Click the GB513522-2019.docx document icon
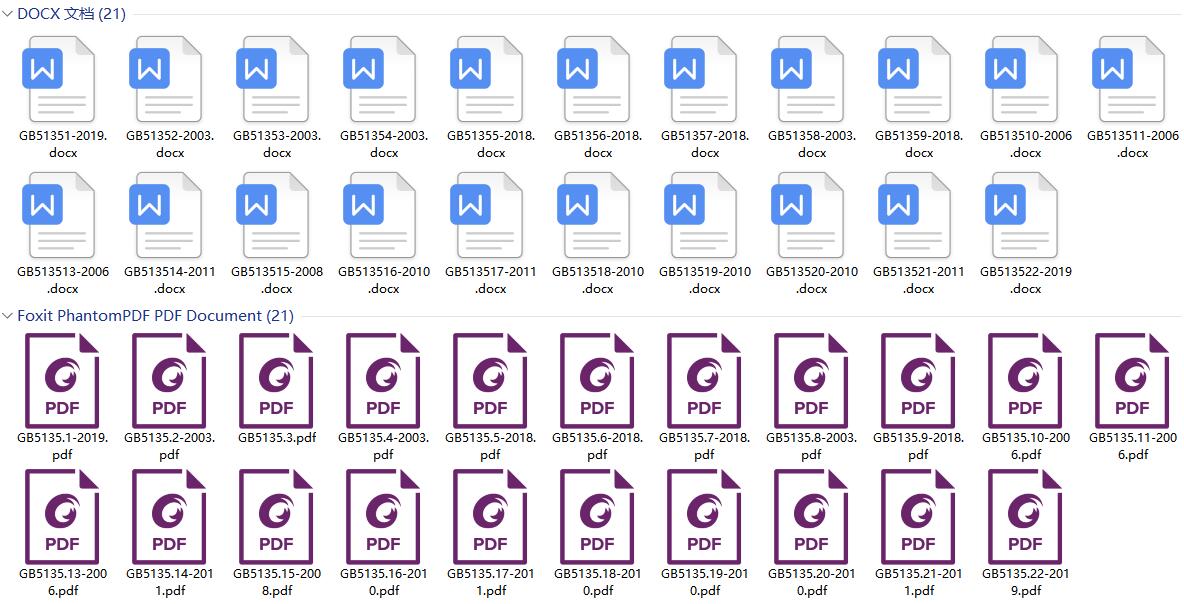This screenshot has height=604, width=1184. tap(1025, 216)
